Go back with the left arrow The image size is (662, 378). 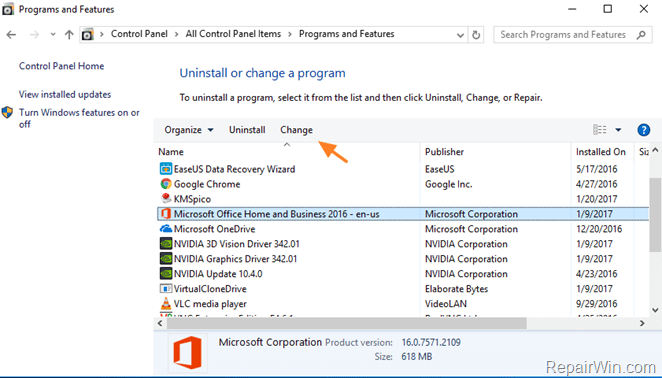pyautogui.click(x=11, y=35)
